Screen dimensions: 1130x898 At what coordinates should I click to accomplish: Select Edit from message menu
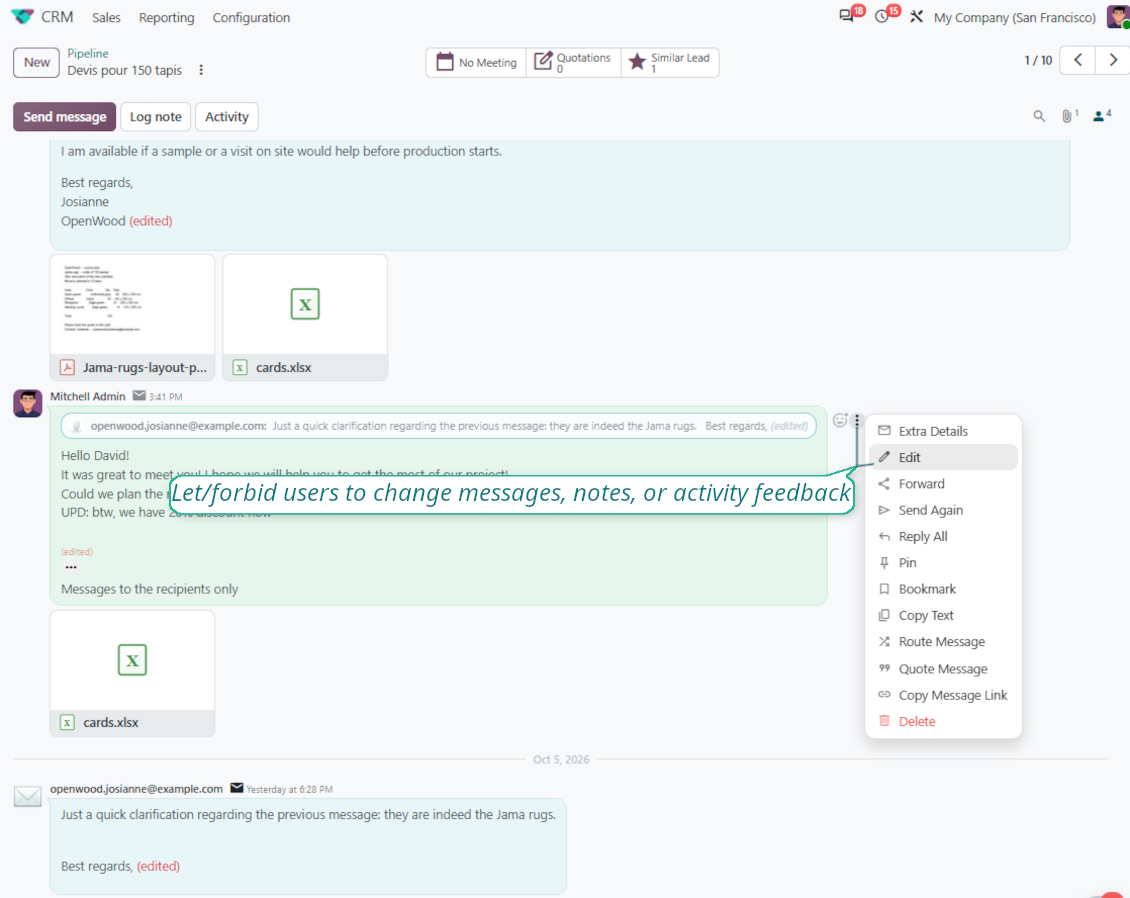point(943,458)
